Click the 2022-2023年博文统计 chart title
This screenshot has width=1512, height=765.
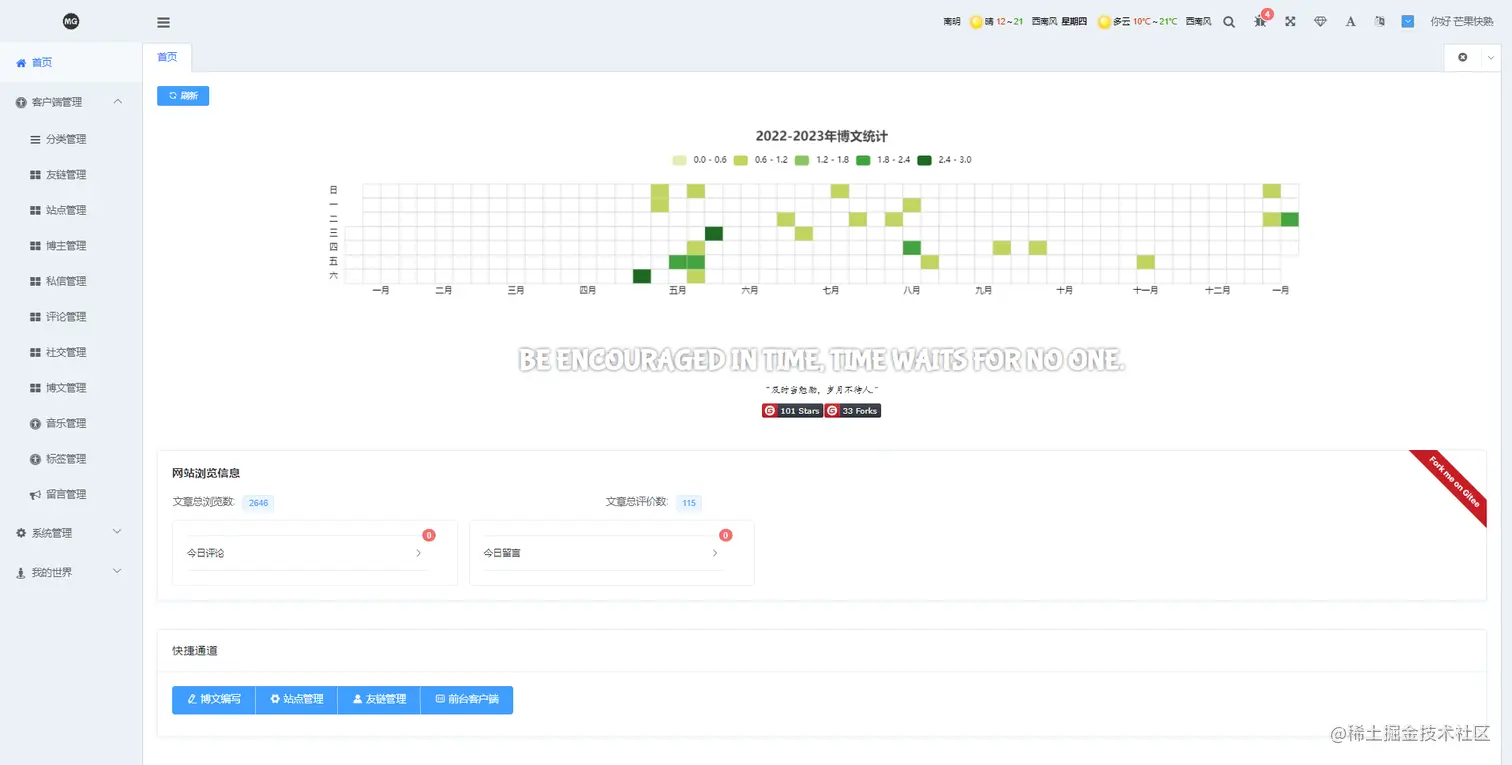pyautogui.click(x=822, y=136)
